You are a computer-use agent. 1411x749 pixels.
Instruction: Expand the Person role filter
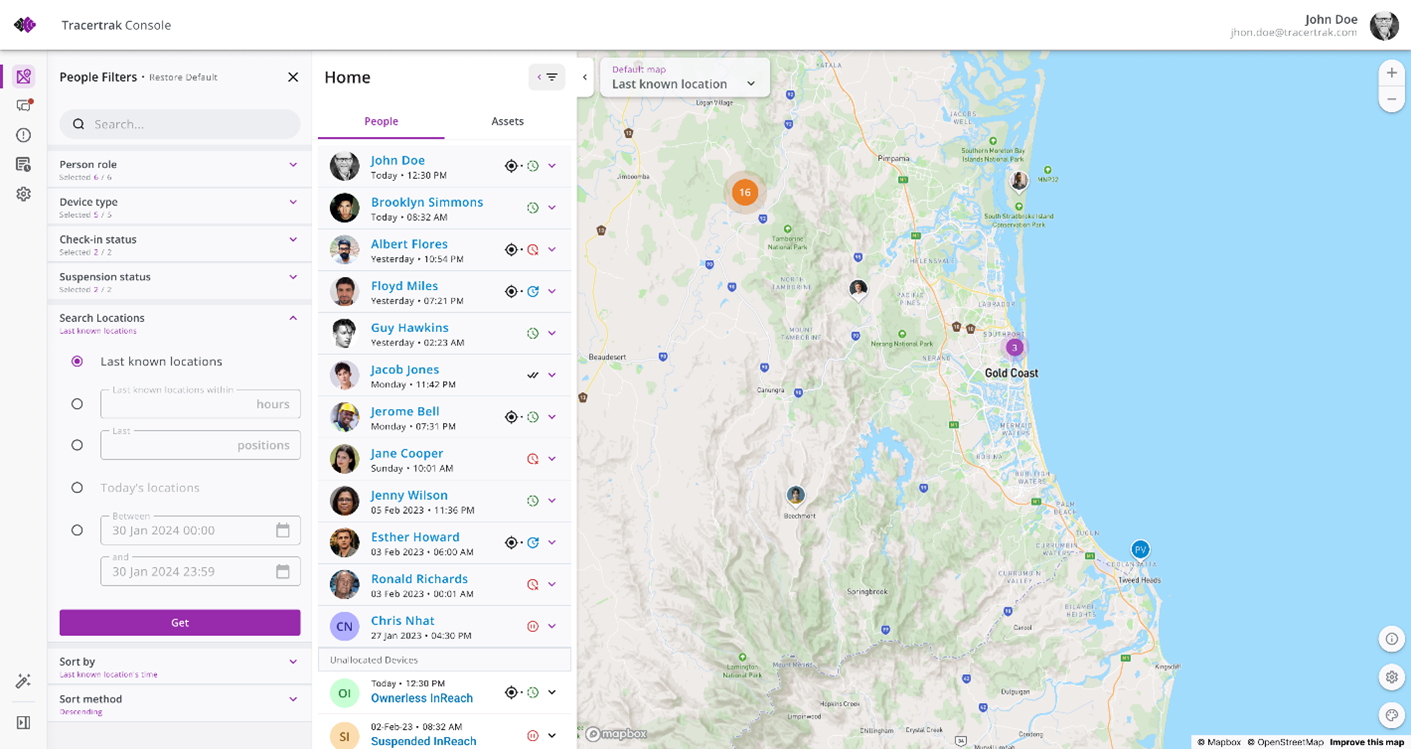coord(293,165)
